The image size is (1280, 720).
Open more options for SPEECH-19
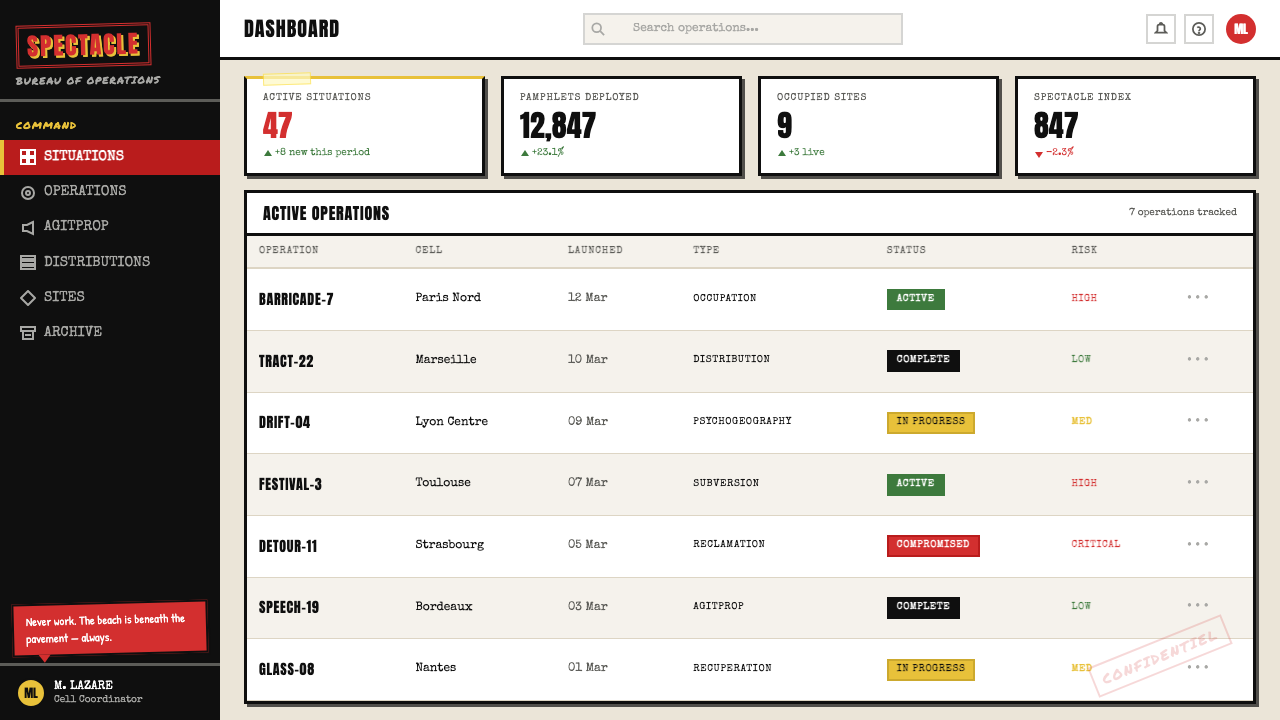point(1198,605)
